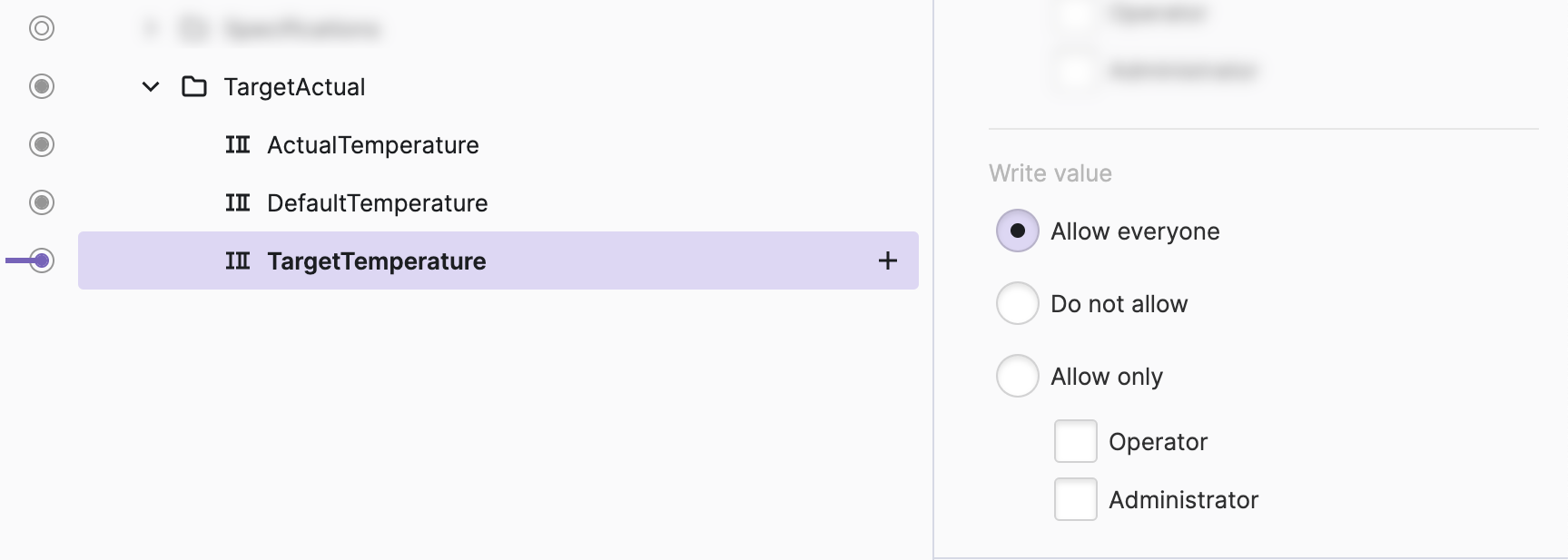Select the DefaultTemperature tree item
The width and height of the screenshot is (1568, 560).
pos(377,203)
